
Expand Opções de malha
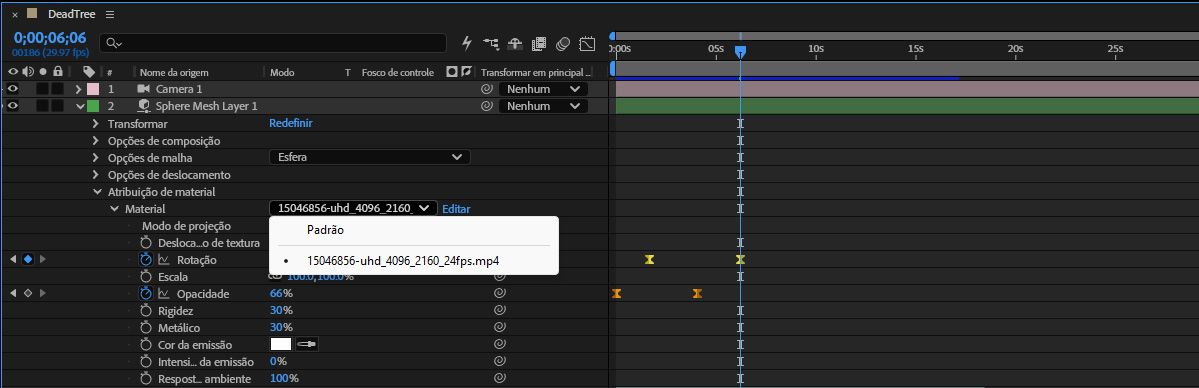tap(96, 158)
